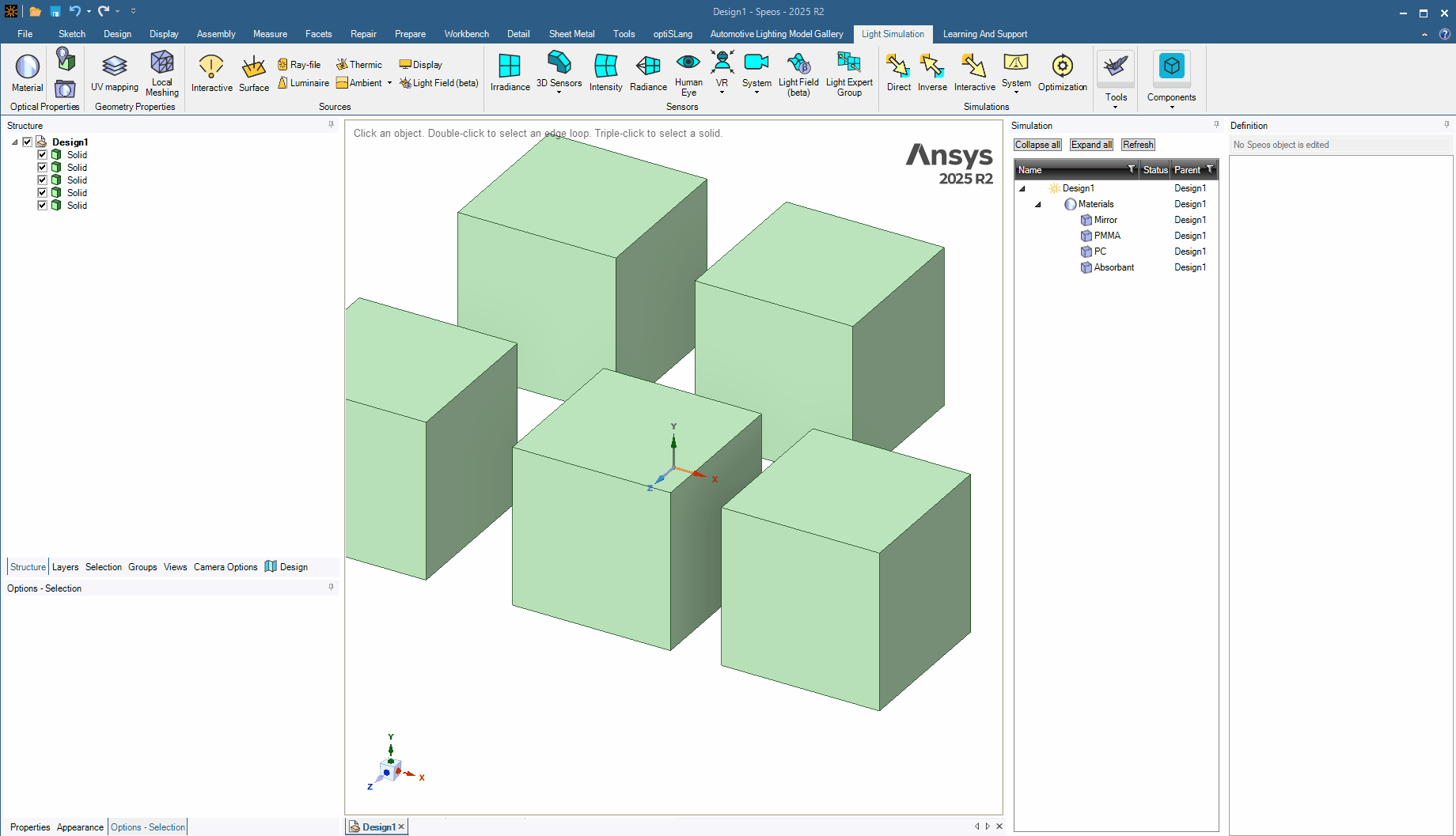The image size is (1456, 836).
Task: Start a Direct simulation
Action: [x=898, y=73]
